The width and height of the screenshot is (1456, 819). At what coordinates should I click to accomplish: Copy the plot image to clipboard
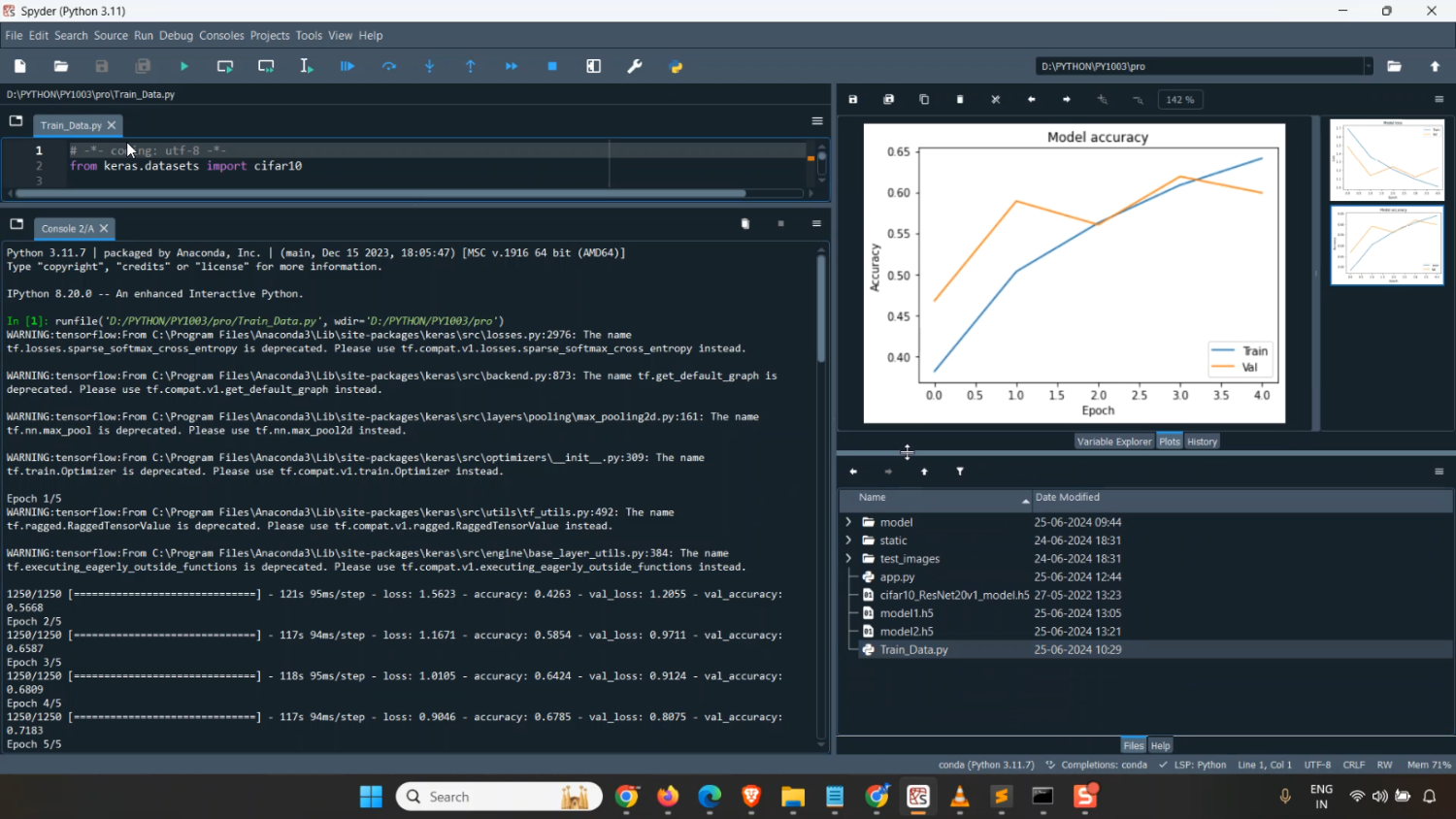(x=924, y=100)
